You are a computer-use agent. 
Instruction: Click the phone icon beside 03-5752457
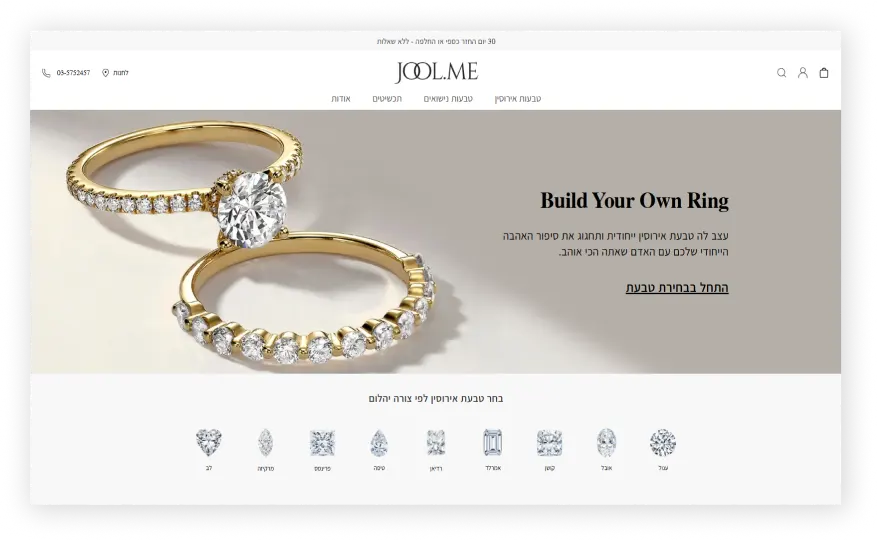click(x=46, y=73)
